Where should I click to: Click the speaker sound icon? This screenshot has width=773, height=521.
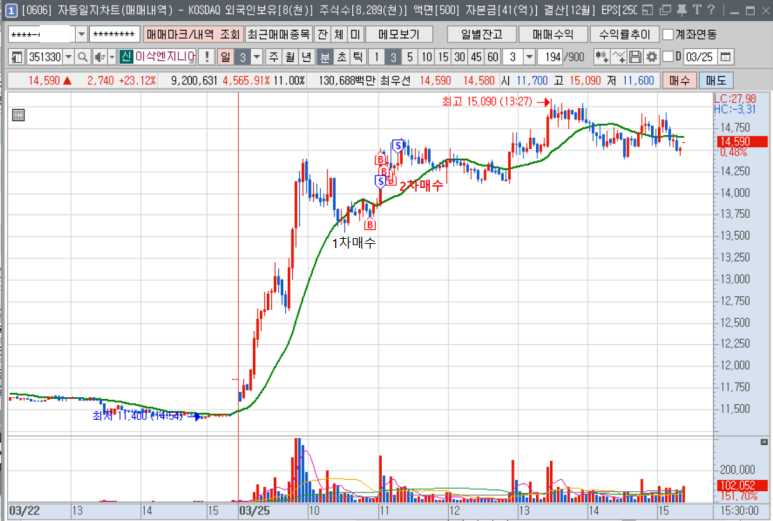pos(97,56)
